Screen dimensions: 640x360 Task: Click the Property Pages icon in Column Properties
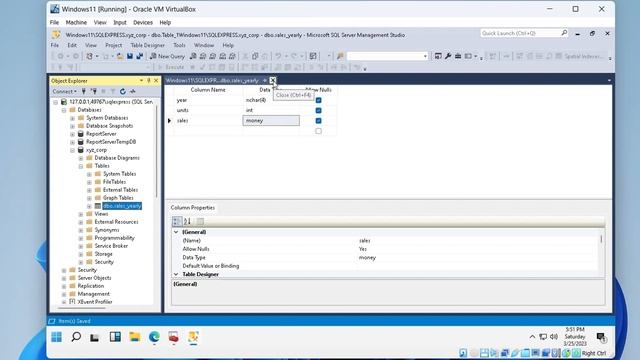[200, 221]
